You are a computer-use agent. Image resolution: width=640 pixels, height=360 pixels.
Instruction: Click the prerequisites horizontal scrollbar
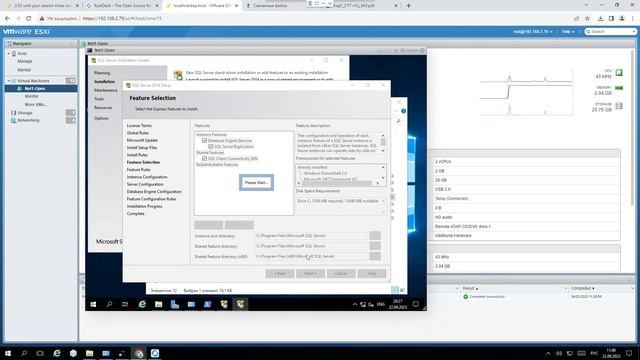(338, 183)
